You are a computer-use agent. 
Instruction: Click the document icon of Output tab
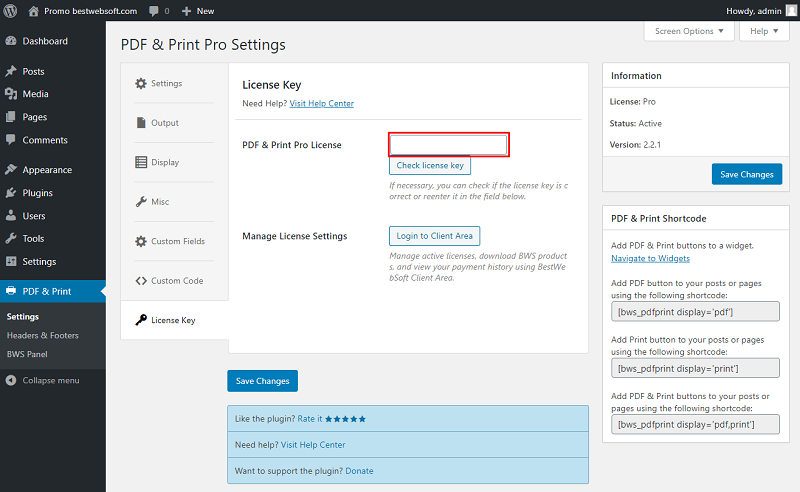[x=141, y=122]
